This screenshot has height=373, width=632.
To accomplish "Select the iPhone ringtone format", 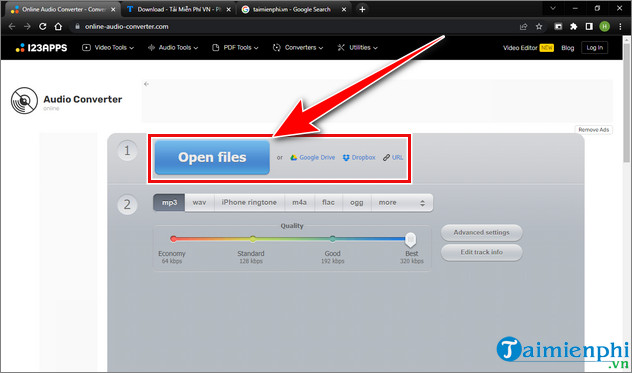I will pos(249,202).
